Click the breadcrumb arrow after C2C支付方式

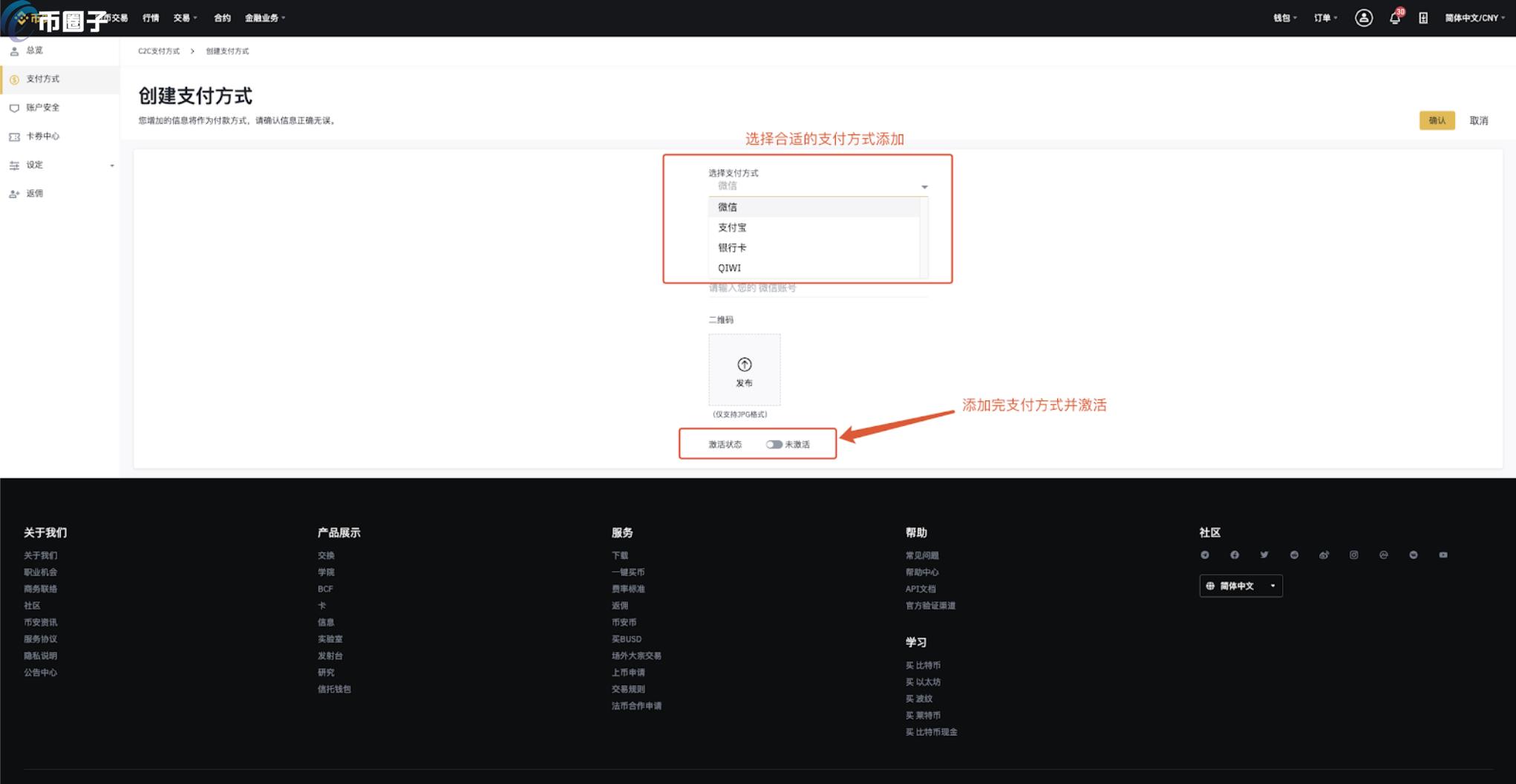pyautogui.click(x=192, y=51)
